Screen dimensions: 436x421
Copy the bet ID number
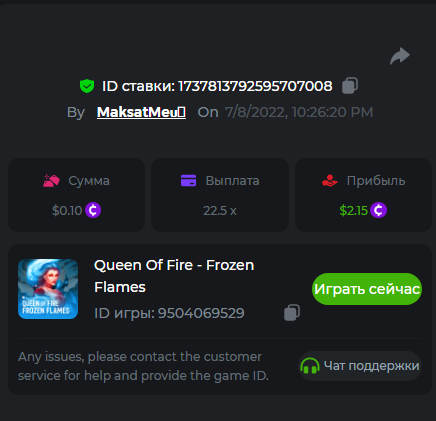coord(350,86)
